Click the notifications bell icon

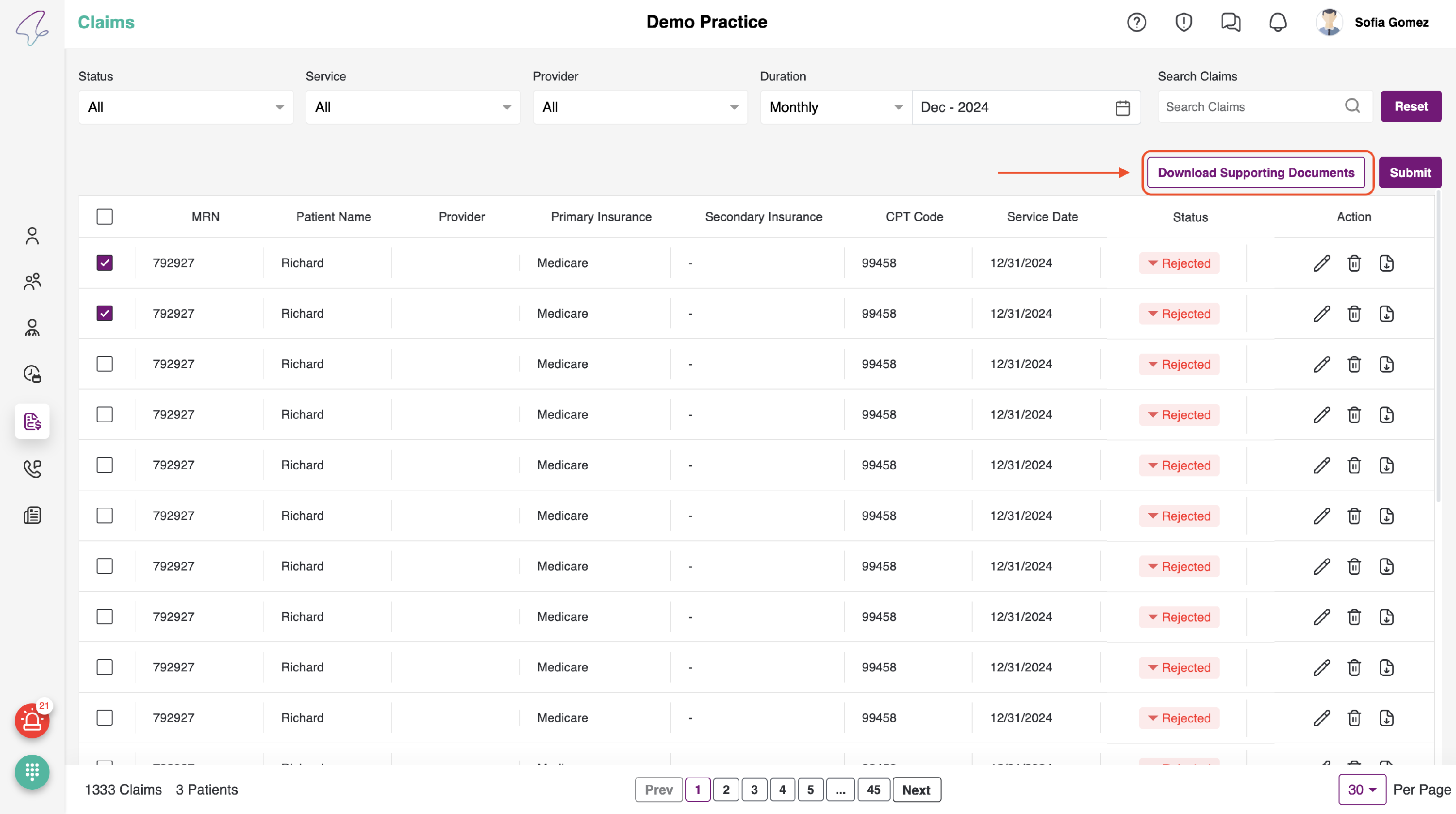click(x=1277, y=22)
